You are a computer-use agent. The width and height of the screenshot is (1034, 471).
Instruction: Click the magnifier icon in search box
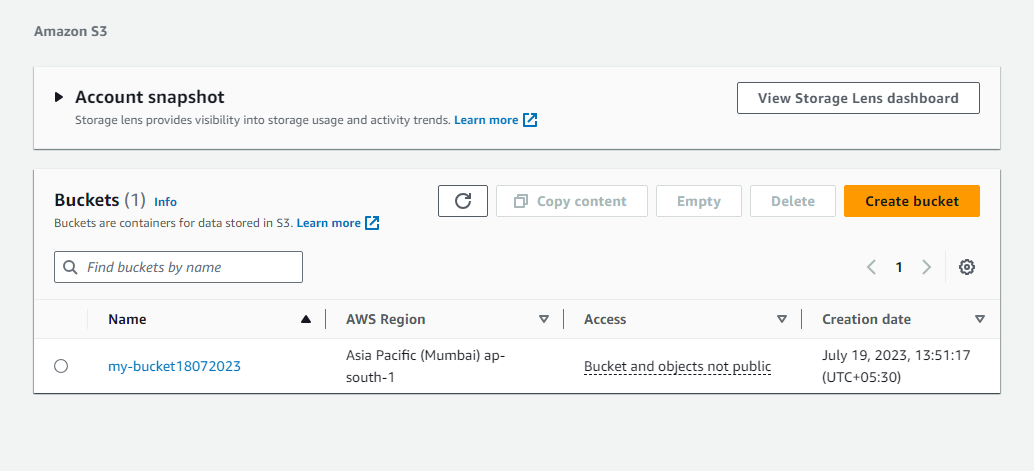70,267
